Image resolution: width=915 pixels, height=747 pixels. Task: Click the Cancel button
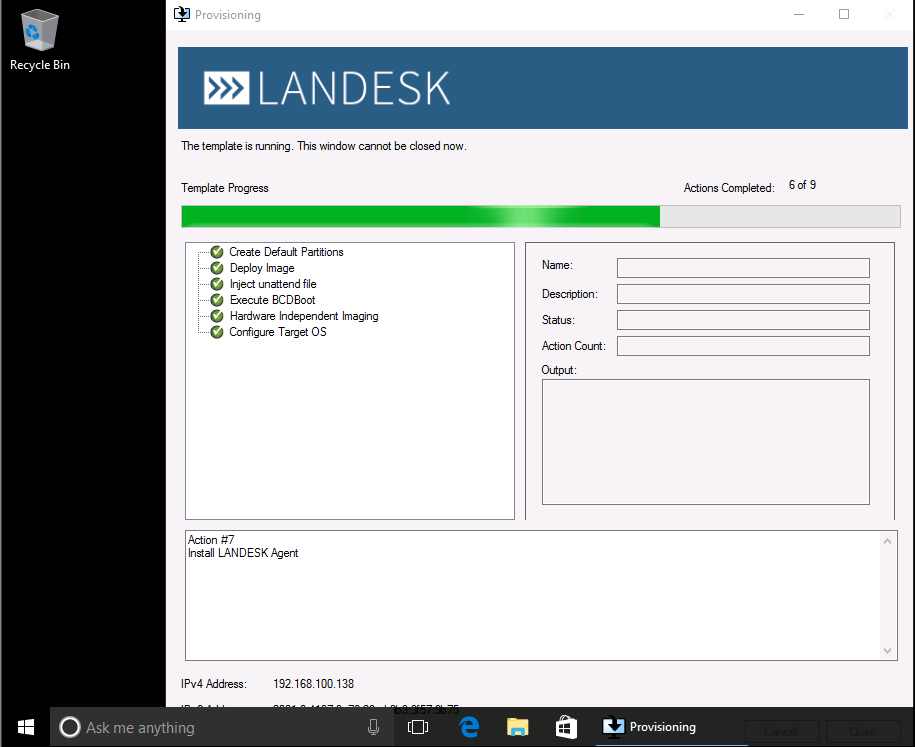[782, 732]
